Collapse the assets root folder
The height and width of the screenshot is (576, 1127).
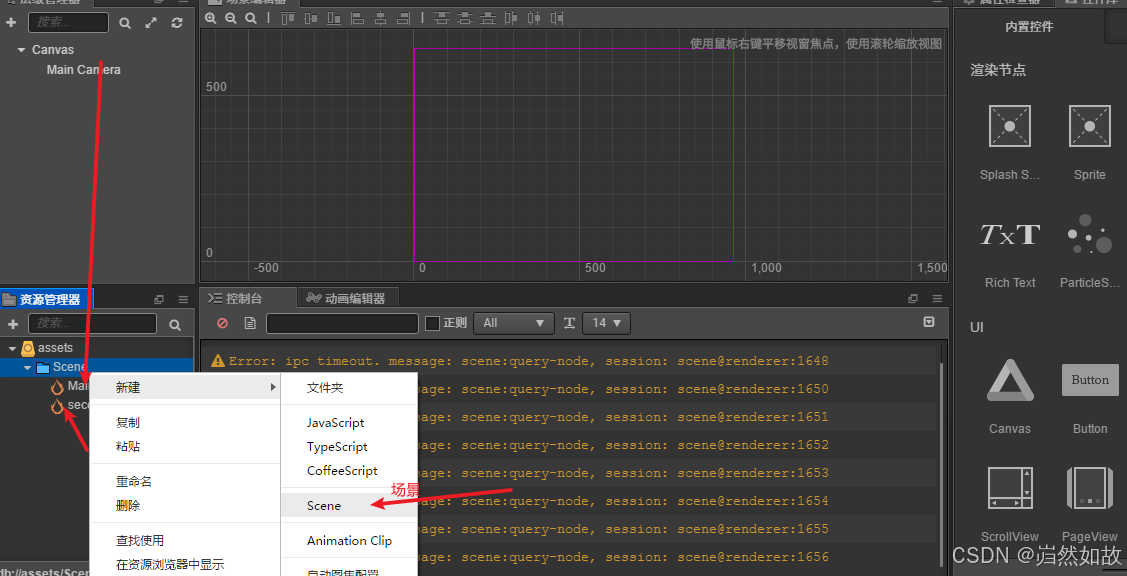12,348
